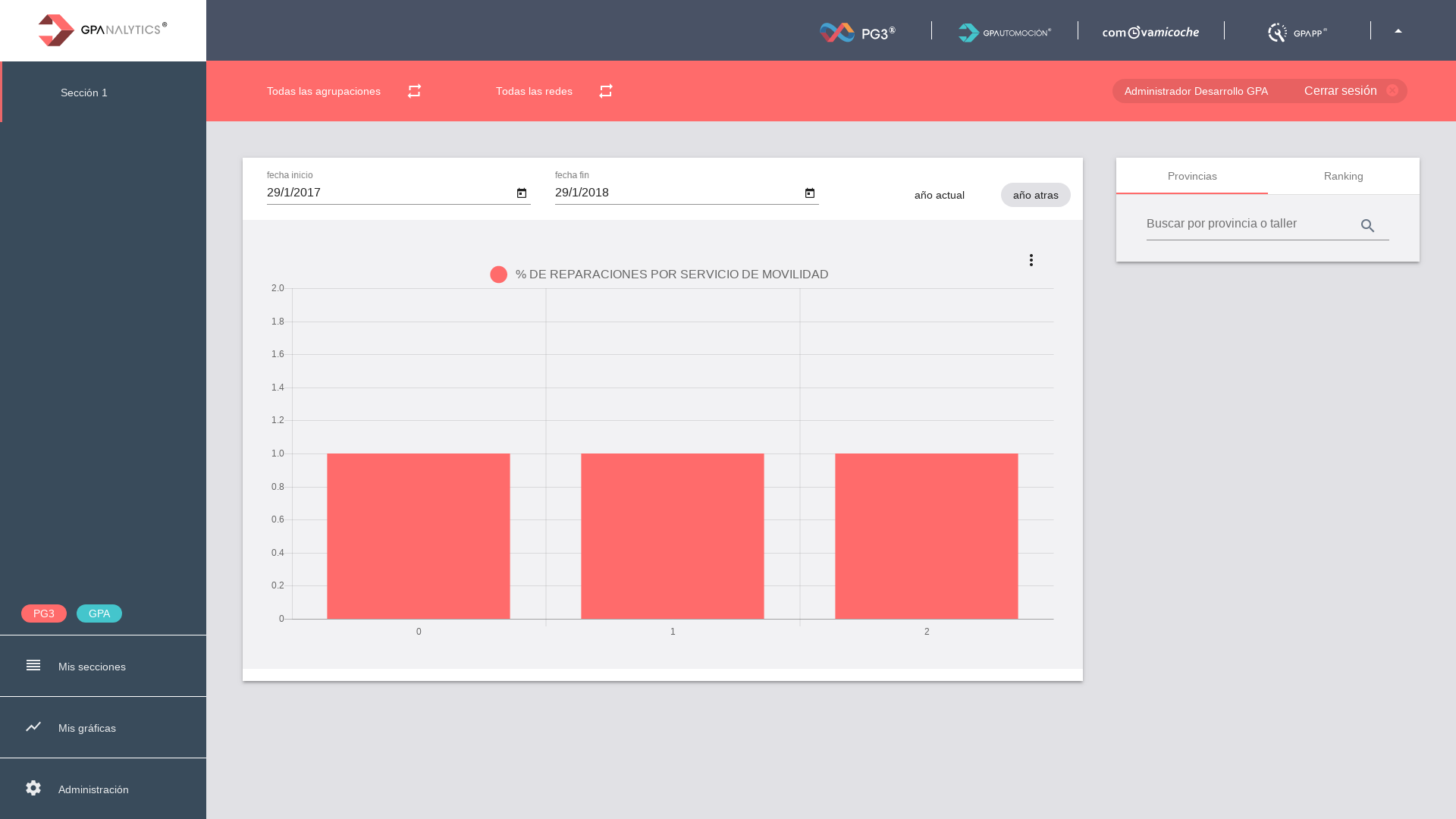
Task: Toggle the PG3 filter chip
Action: [44, 613]
